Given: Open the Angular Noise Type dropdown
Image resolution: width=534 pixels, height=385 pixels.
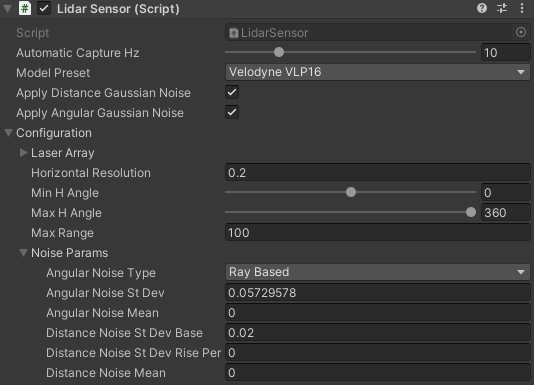Looking at the screenshot, I should coord(377,272).
